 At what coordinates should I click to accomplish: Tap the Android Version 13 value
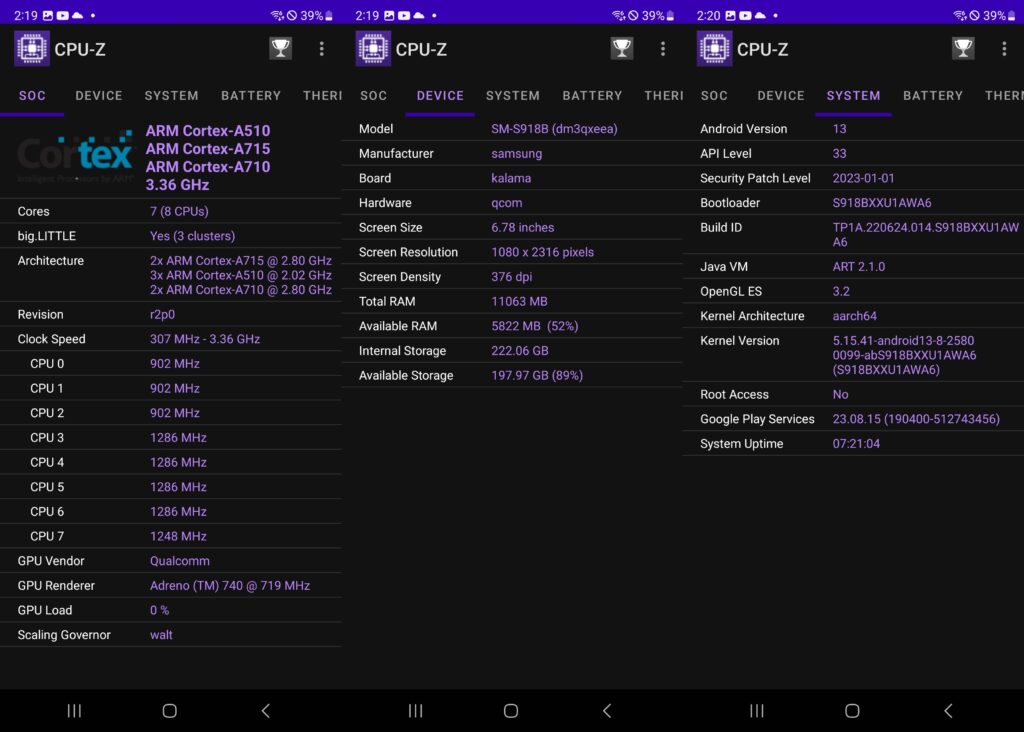pyautogui.click(x=840, y=129)
